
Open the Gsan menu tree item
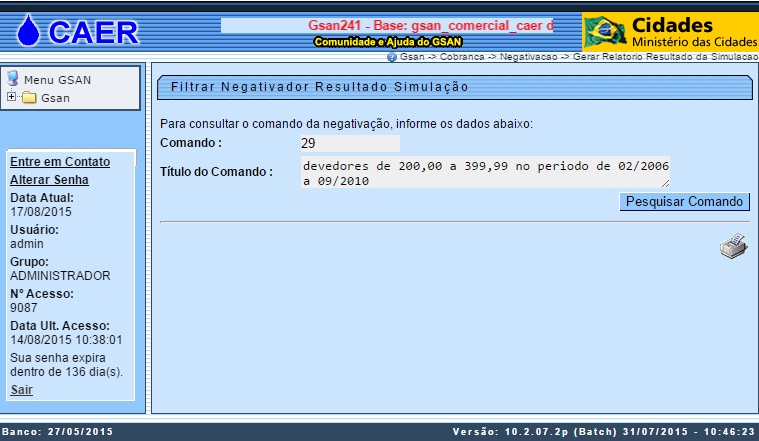(55, 98)
